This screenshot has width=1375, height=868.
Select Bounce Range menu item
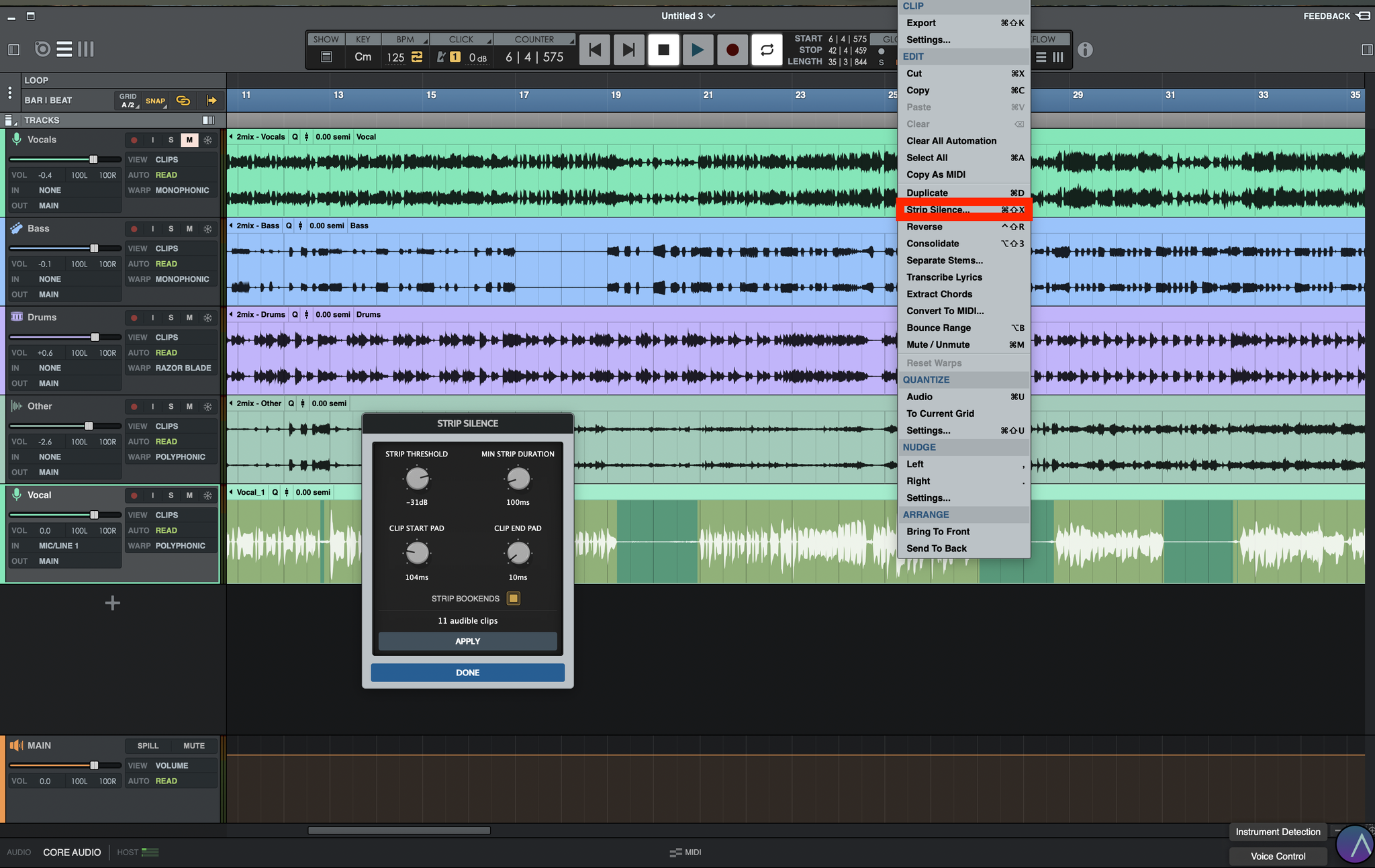tap(963, 328)
